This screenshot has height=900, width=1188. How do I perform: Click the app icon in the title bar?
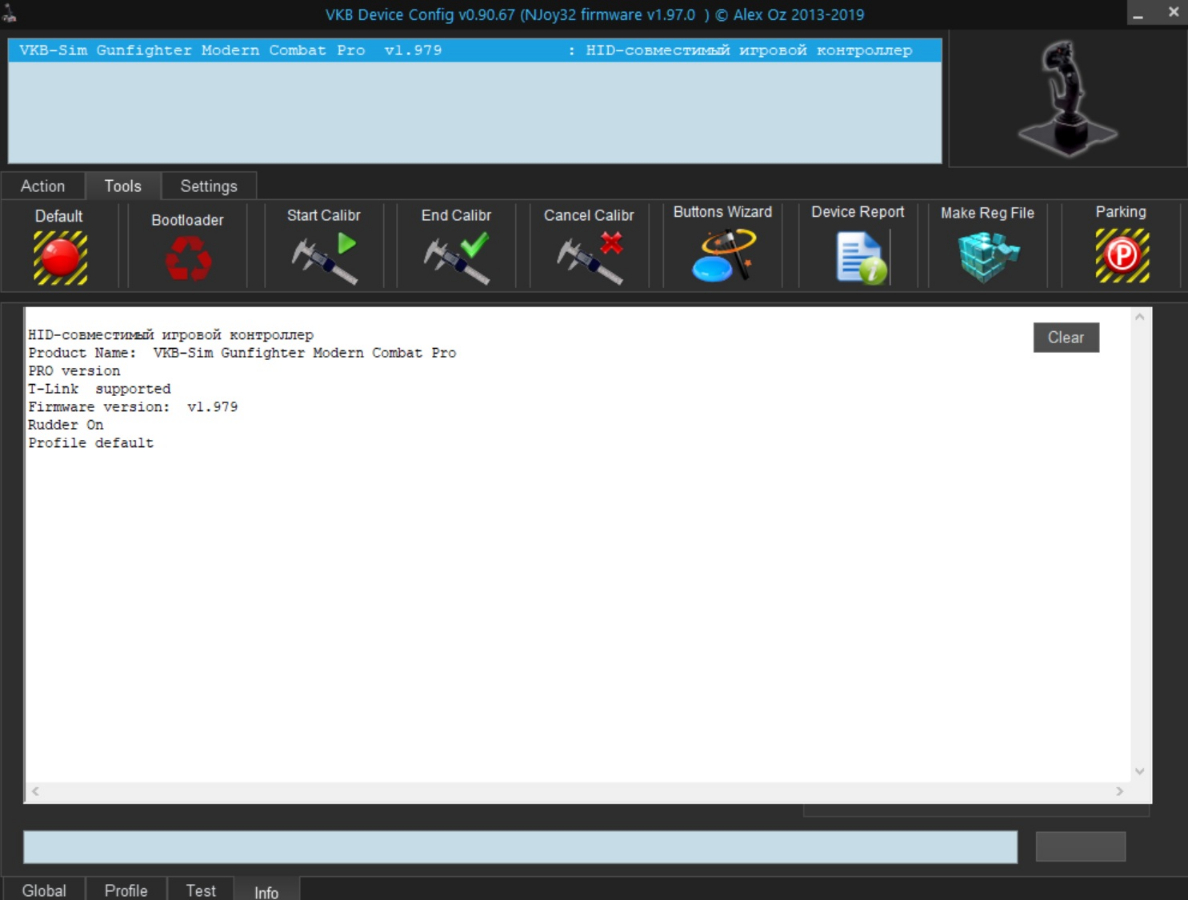click(x=9, y=14)
